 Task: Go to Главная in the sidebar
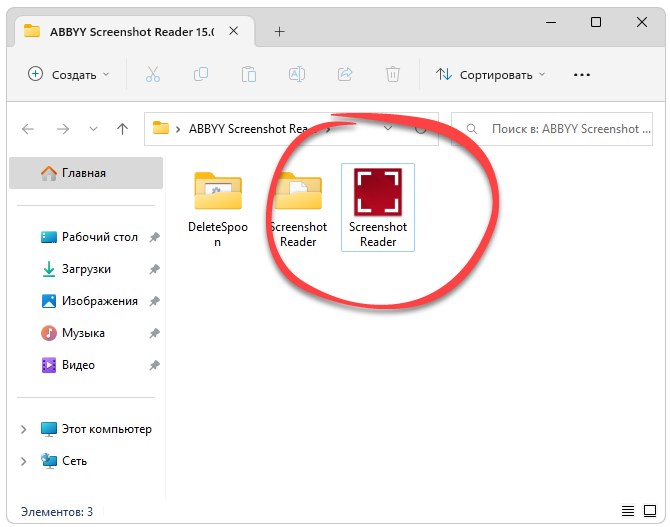[86, 173]
